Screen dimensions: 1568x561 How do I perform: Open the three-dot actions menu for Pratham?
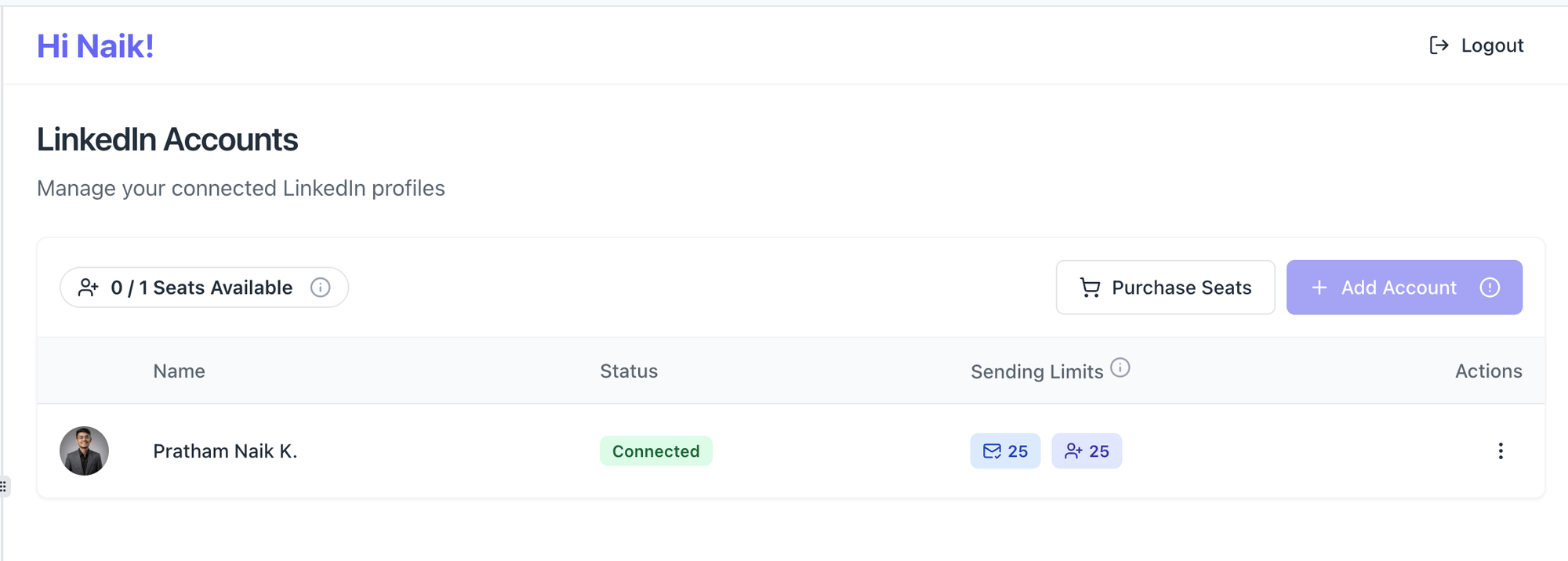[x=1501, y=451]
